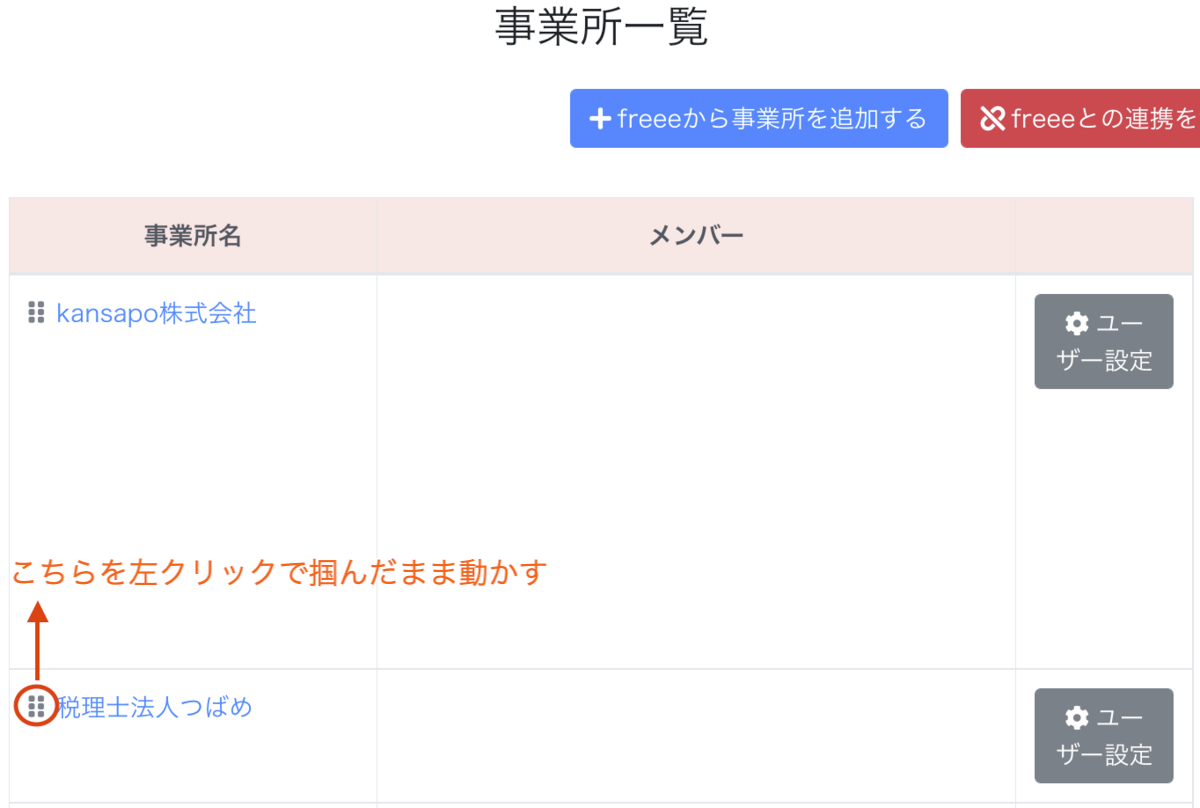Image resolution: width=1200 pixels, height=808 pixels.
Task: Click the drag handle beside kansapo株式会社
Action: pyautogui.click(x=36, y=312)
